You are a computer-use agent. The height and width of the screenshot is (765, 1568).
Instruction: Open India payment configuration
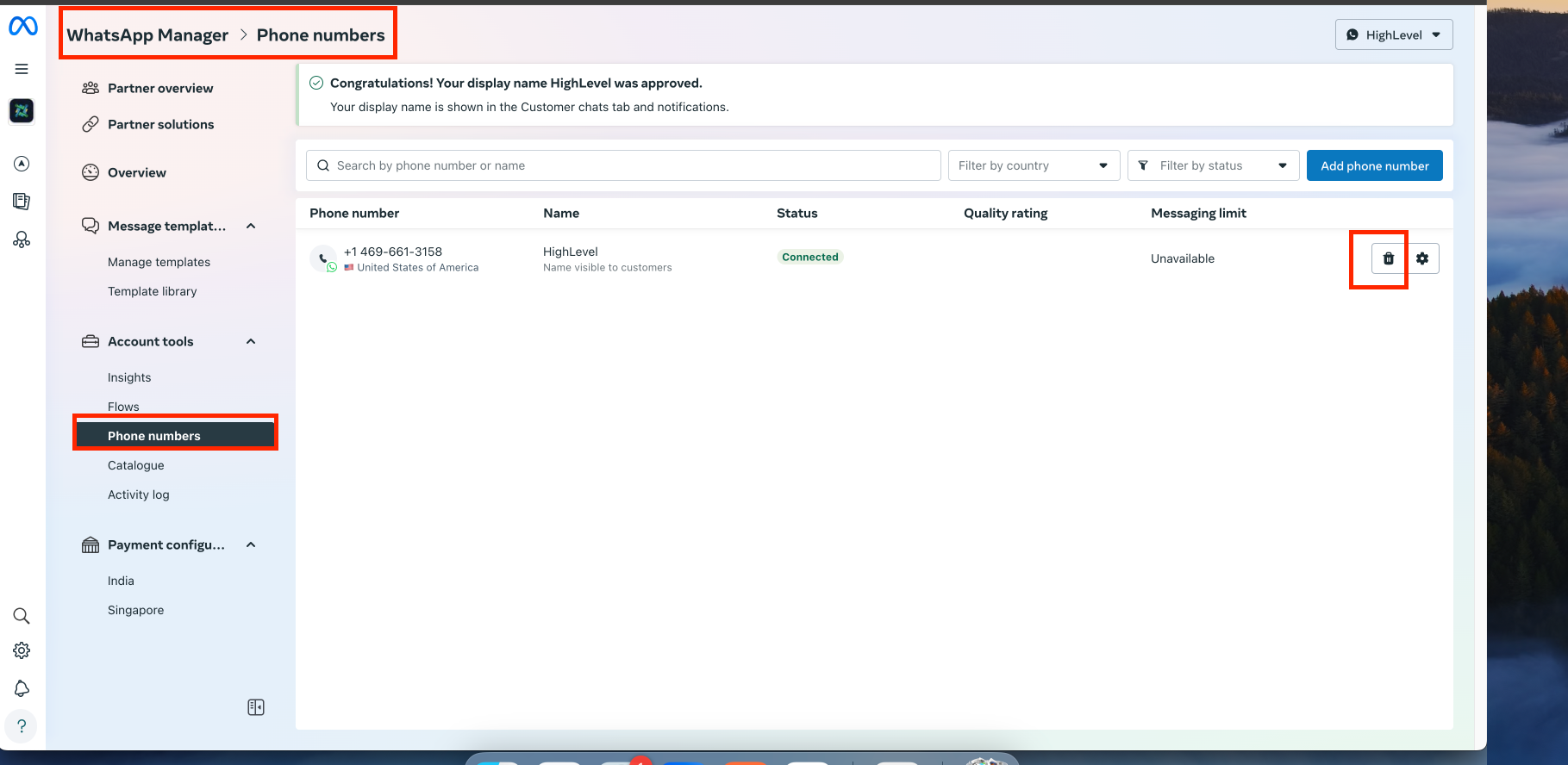coord(121,581)
